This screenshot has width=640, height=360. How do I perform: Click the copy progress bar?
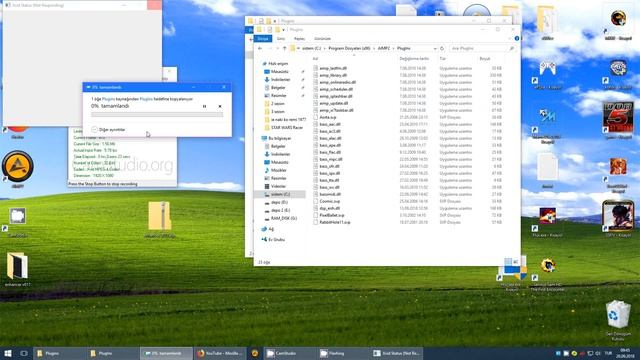[x=157, y=115]
